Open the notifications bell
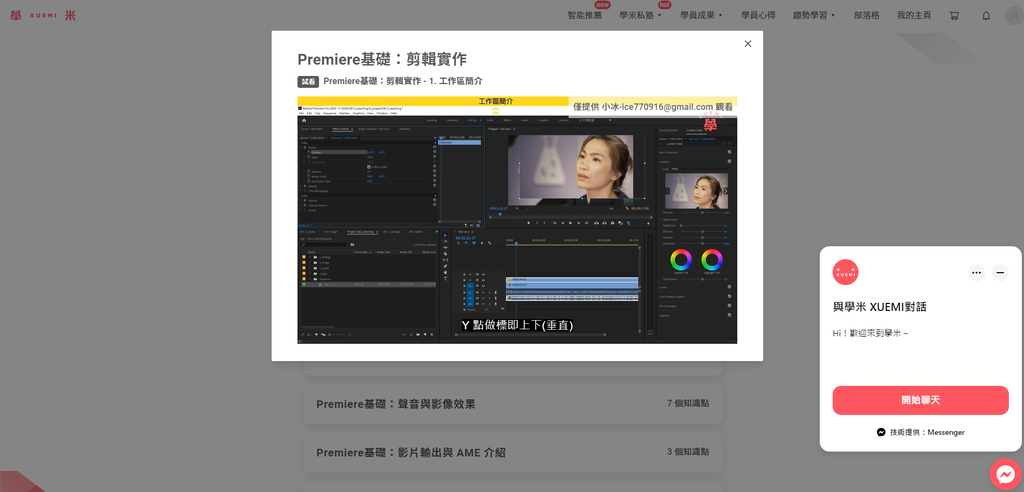The width and height of the screenshot is (1024, 492). [986, 16]
